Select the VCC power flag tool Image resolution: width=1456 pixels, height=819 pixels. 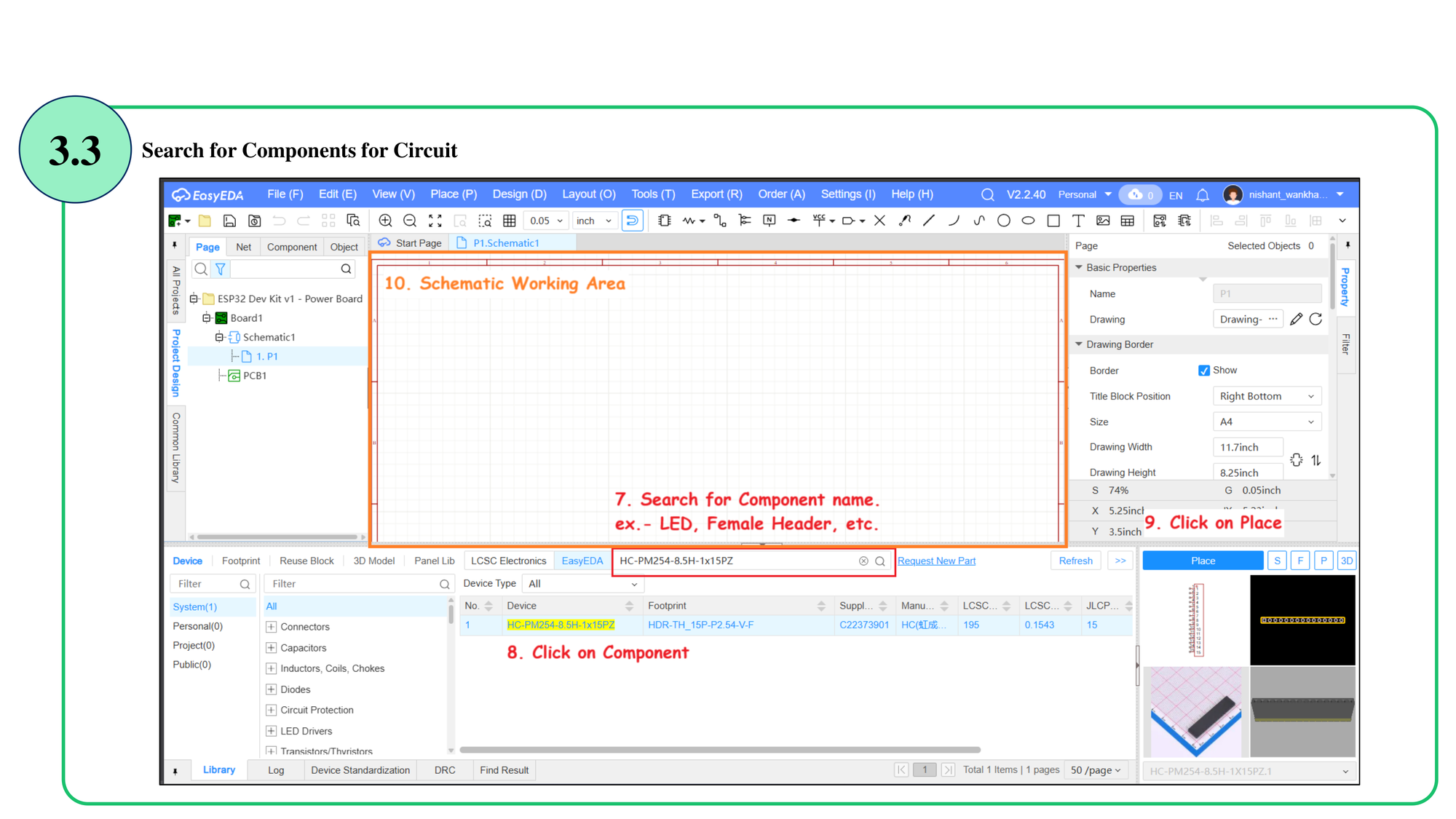819,221
